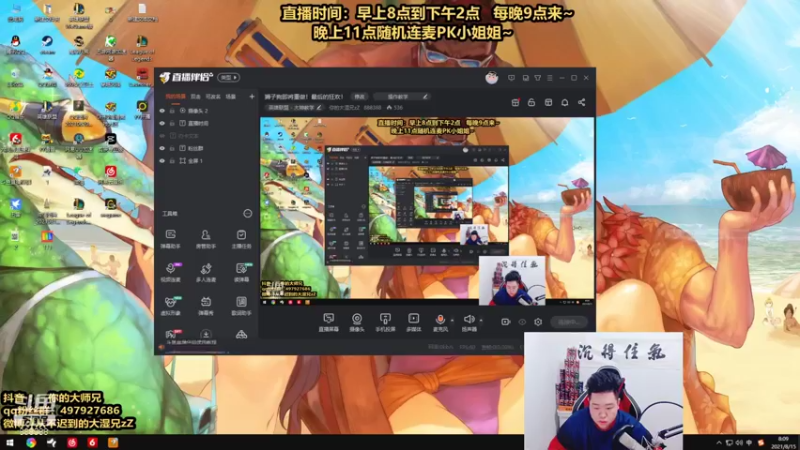
Task: Select the webcam overlay in the preview canvas
Action: pos(512,281)
